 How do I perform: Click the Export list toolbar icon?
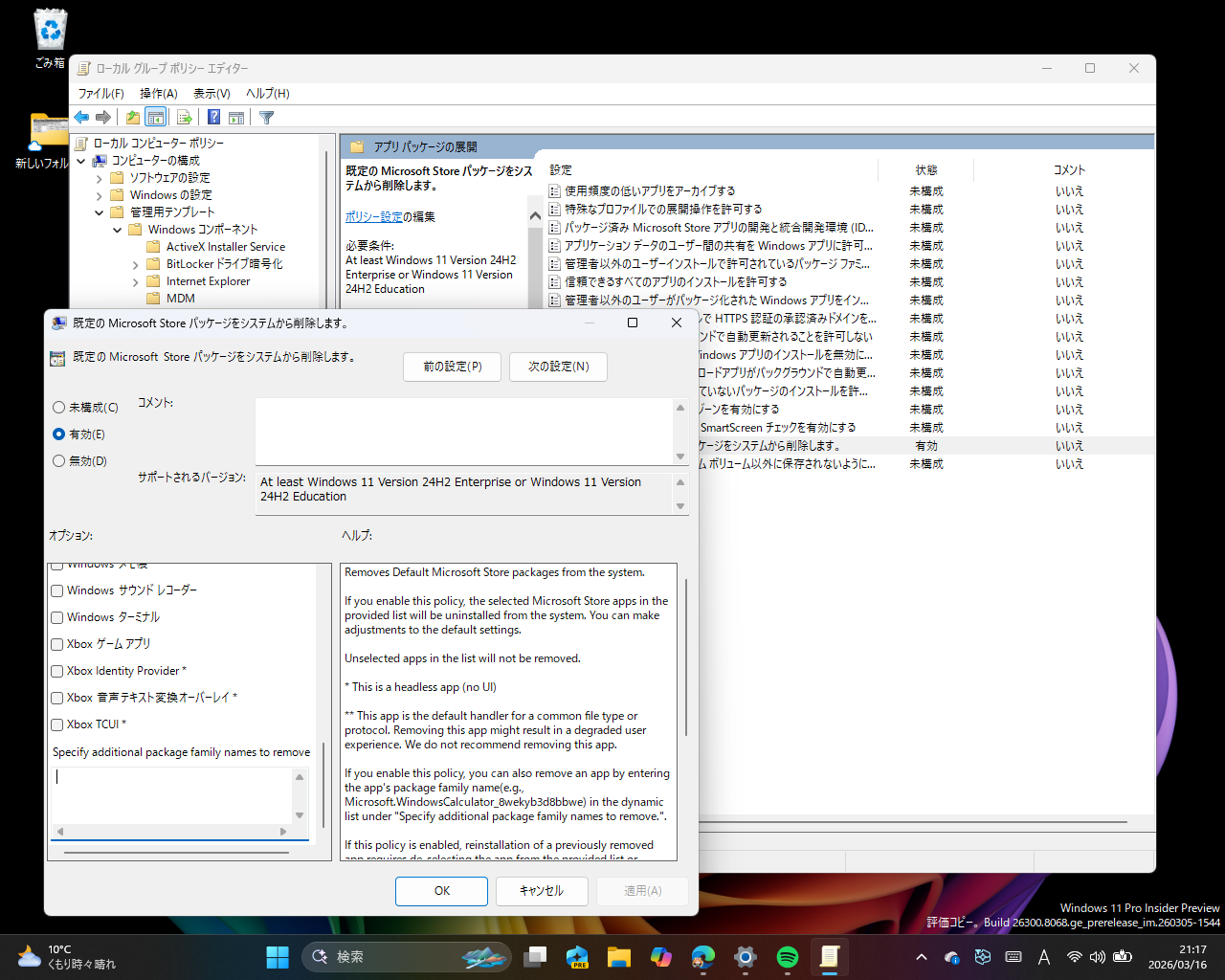tap(185, 118)
